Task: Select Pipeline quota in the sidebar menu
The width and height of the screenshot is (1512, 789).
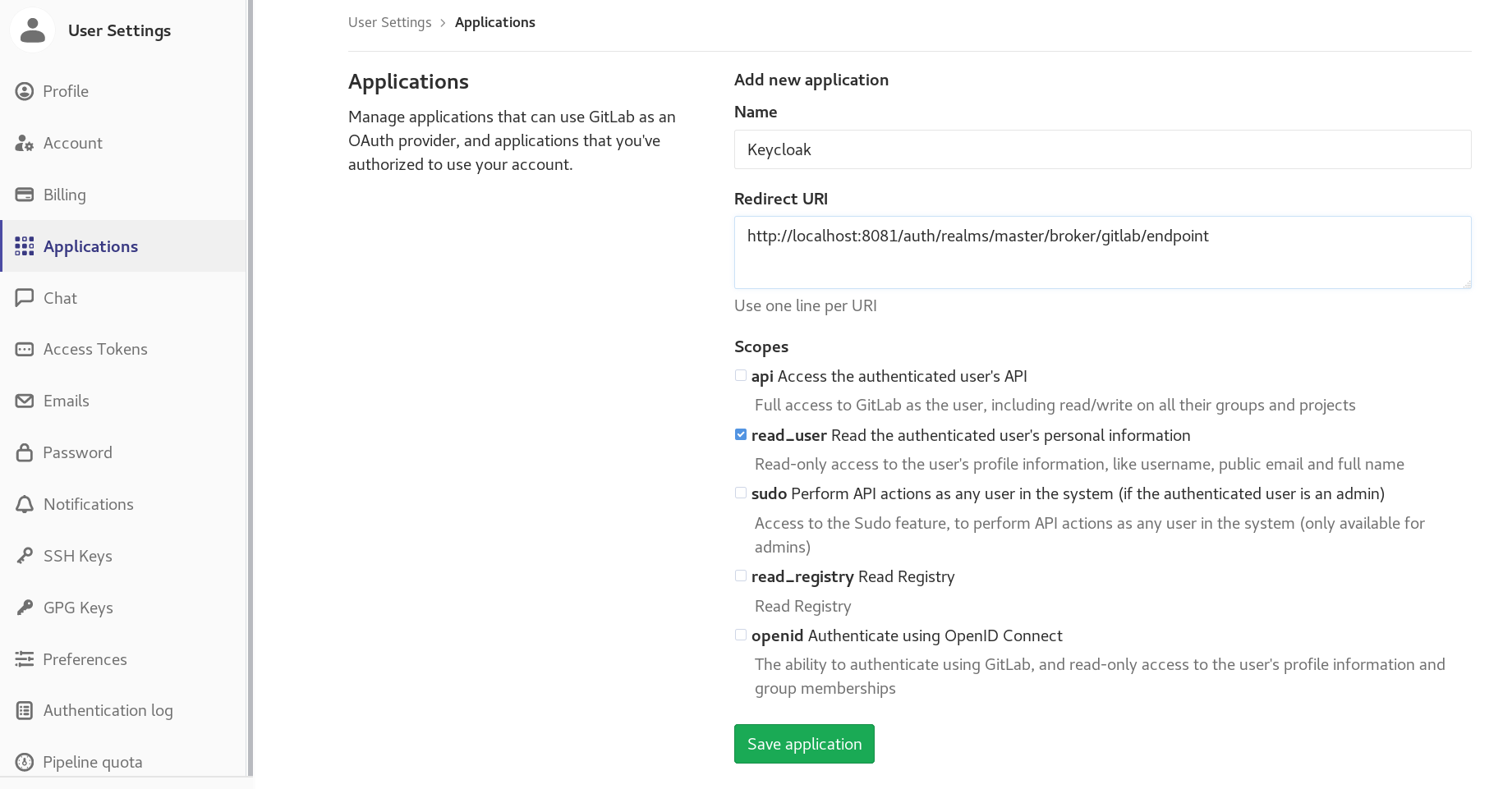Action: point(92,762)
